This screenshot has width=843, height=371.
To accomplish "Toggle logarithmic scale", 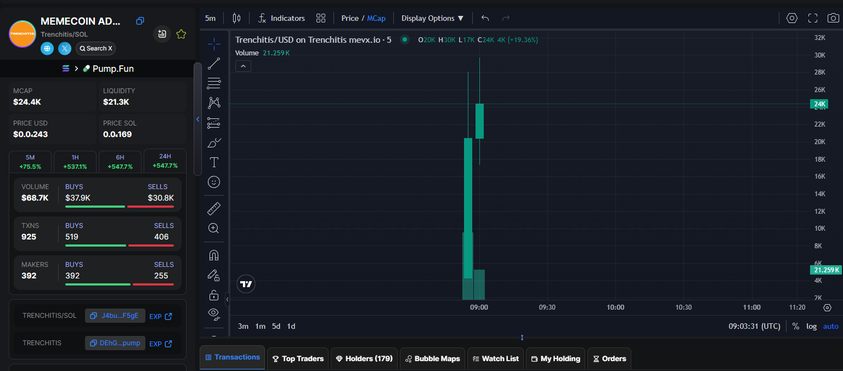I will click(811, 326).
